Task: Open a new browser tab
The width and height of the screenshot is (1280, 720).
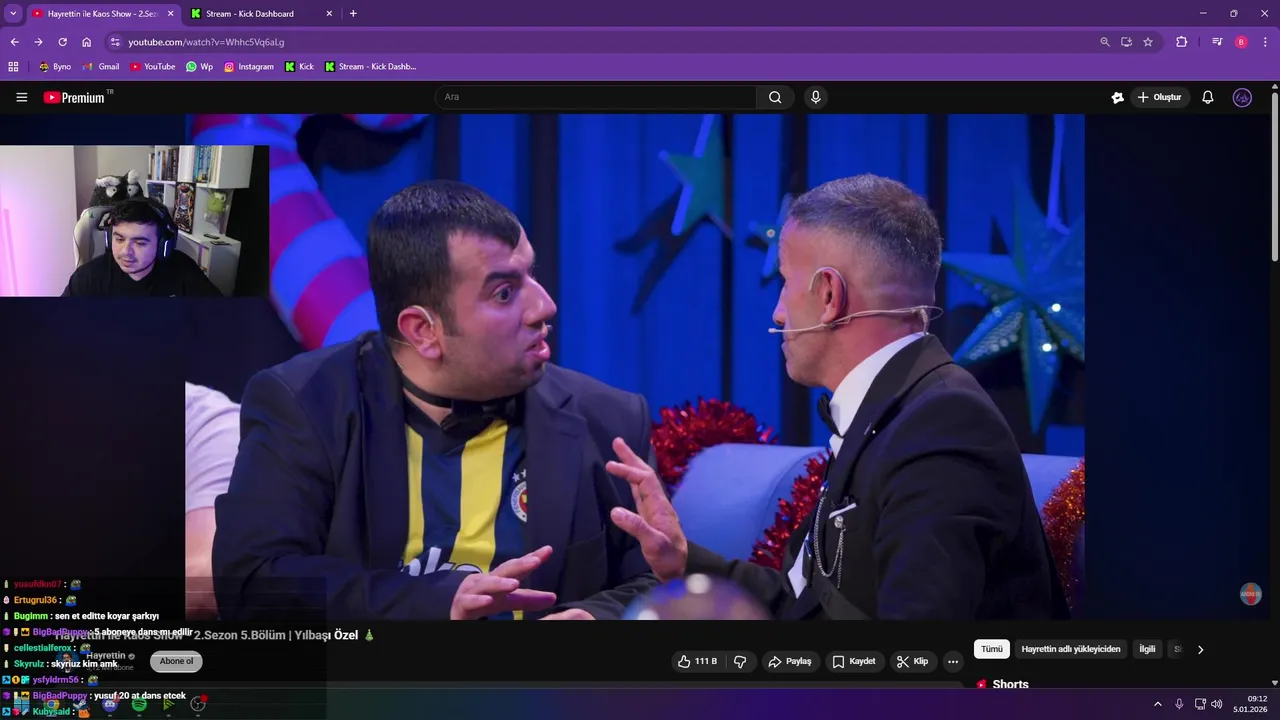Action: (353, 14)
